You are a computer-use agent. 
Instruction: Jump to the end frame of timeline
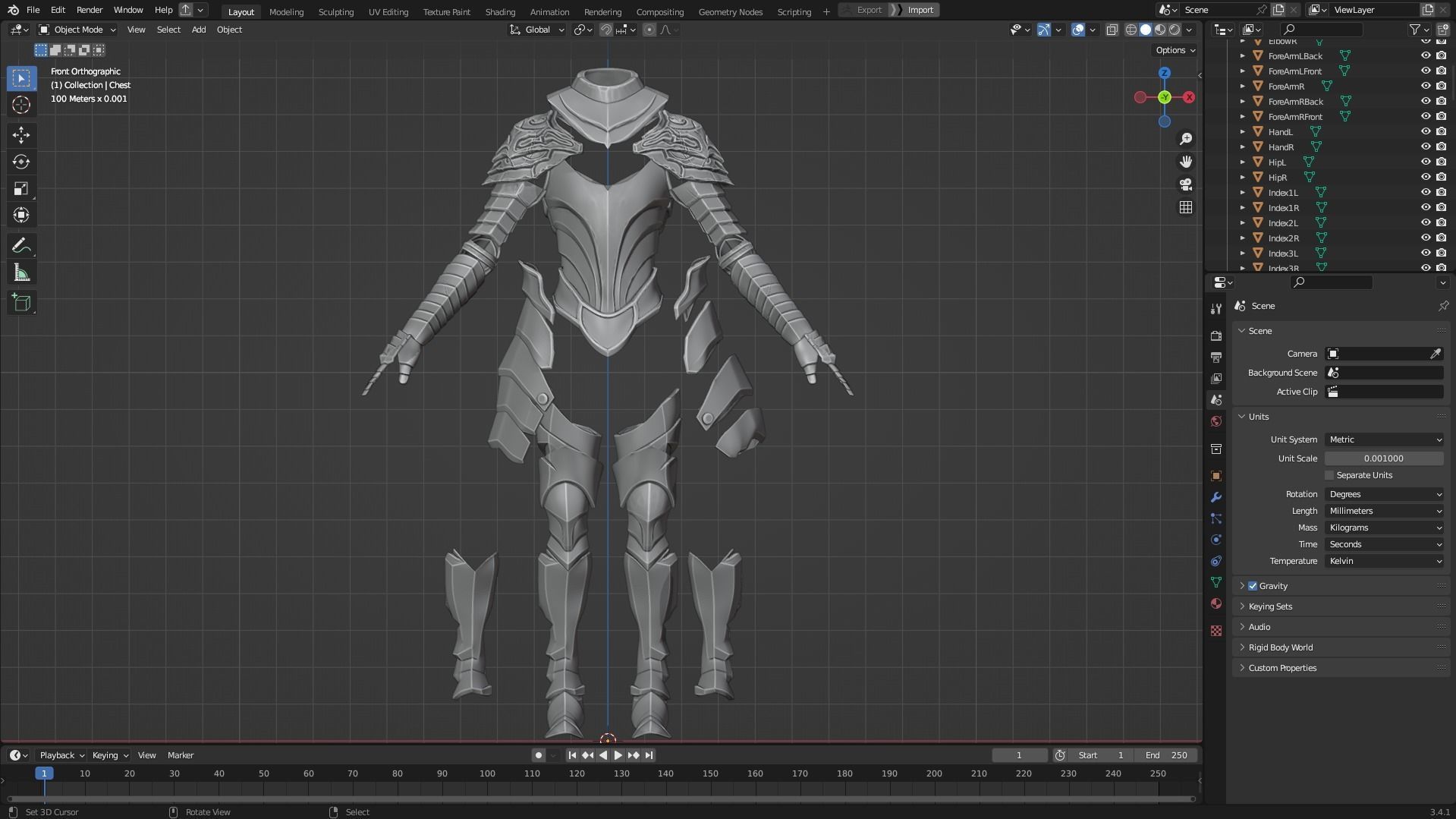point(649,755)
